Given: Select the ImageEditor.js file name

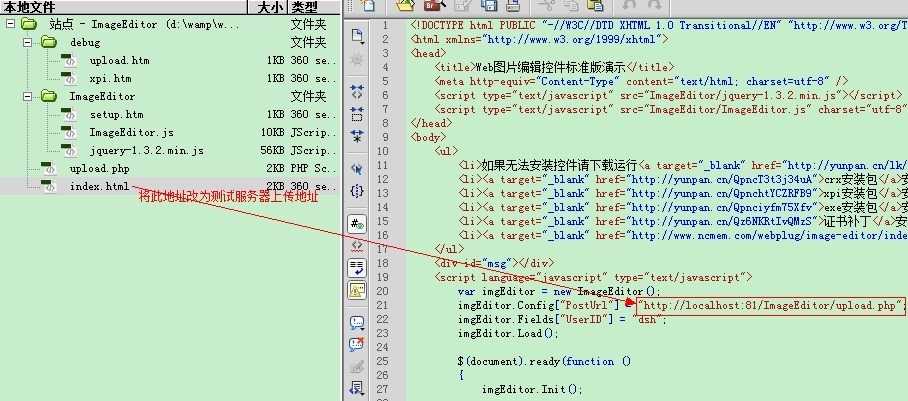Looking at the screenshot, I should point(131,133).
